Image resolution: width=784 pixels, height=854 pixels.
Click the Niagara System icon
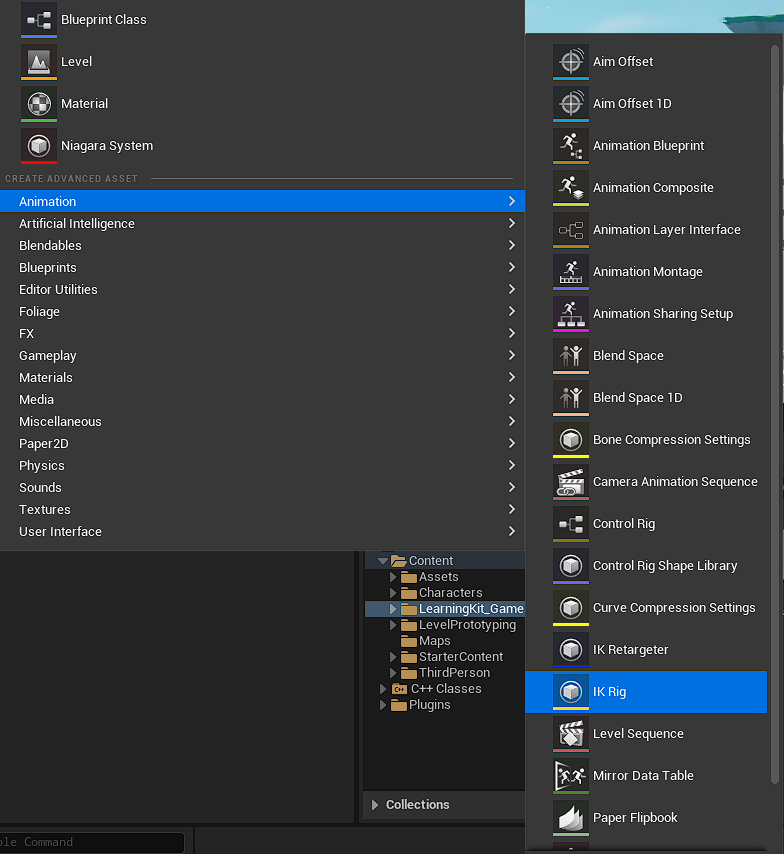[x=39, y=145]
